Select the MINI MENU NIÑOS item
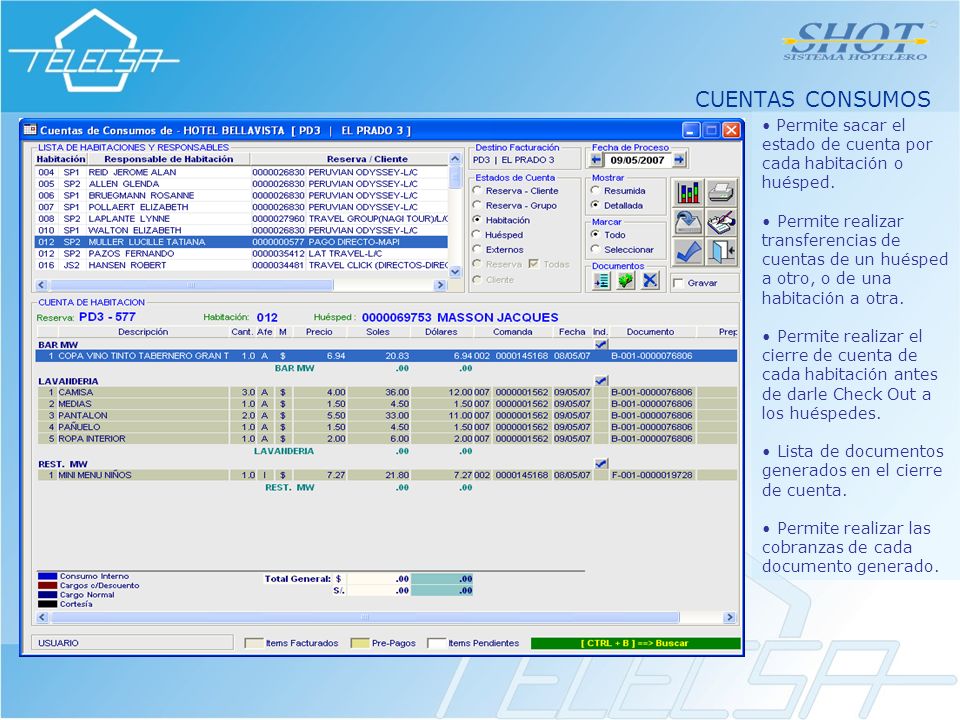 pos(386,475)
